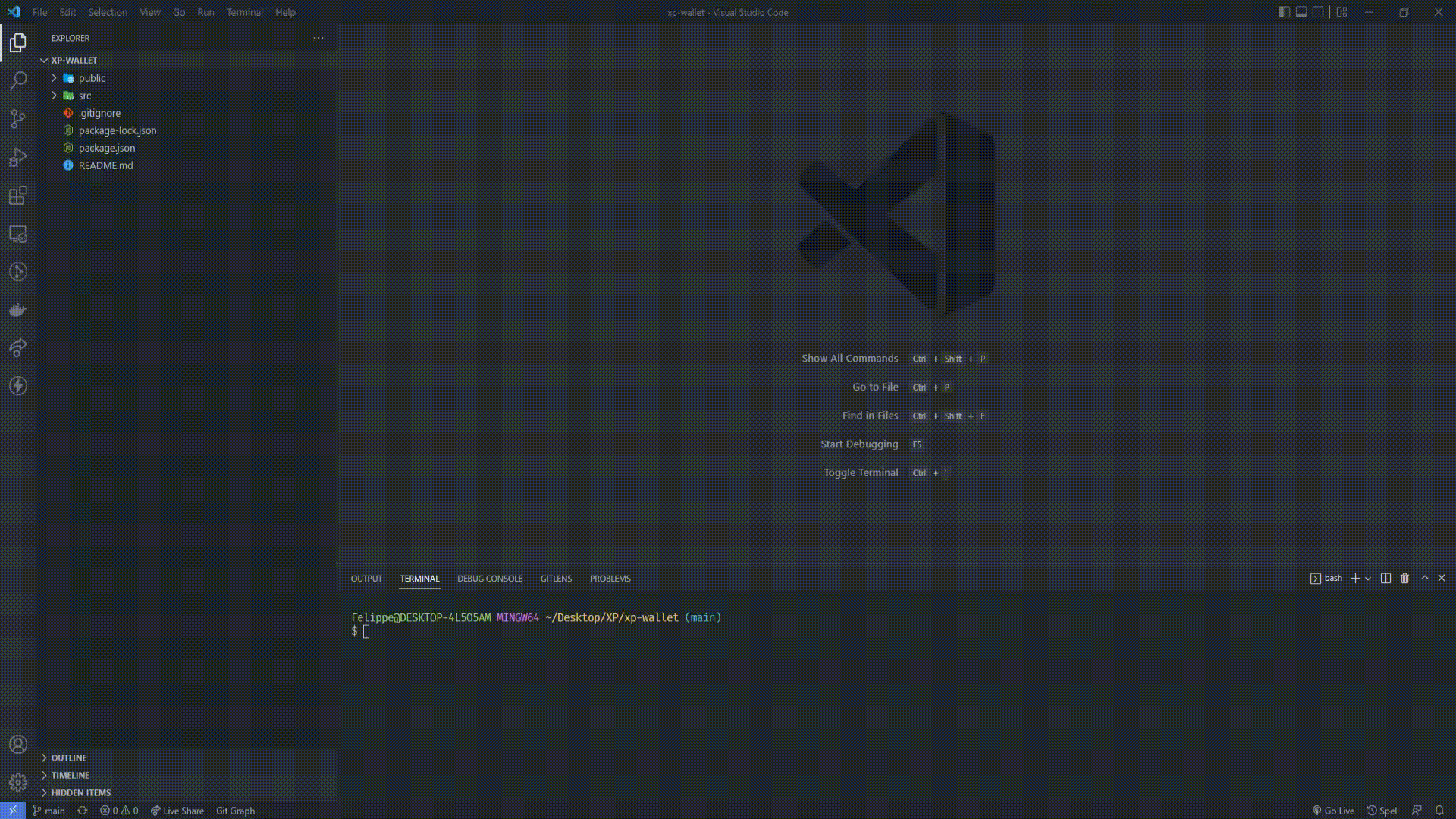Open the Extensions panel icon
The height and width of the screenshot is (819, 1456).
pyautogui.click(x=18, y=196)
